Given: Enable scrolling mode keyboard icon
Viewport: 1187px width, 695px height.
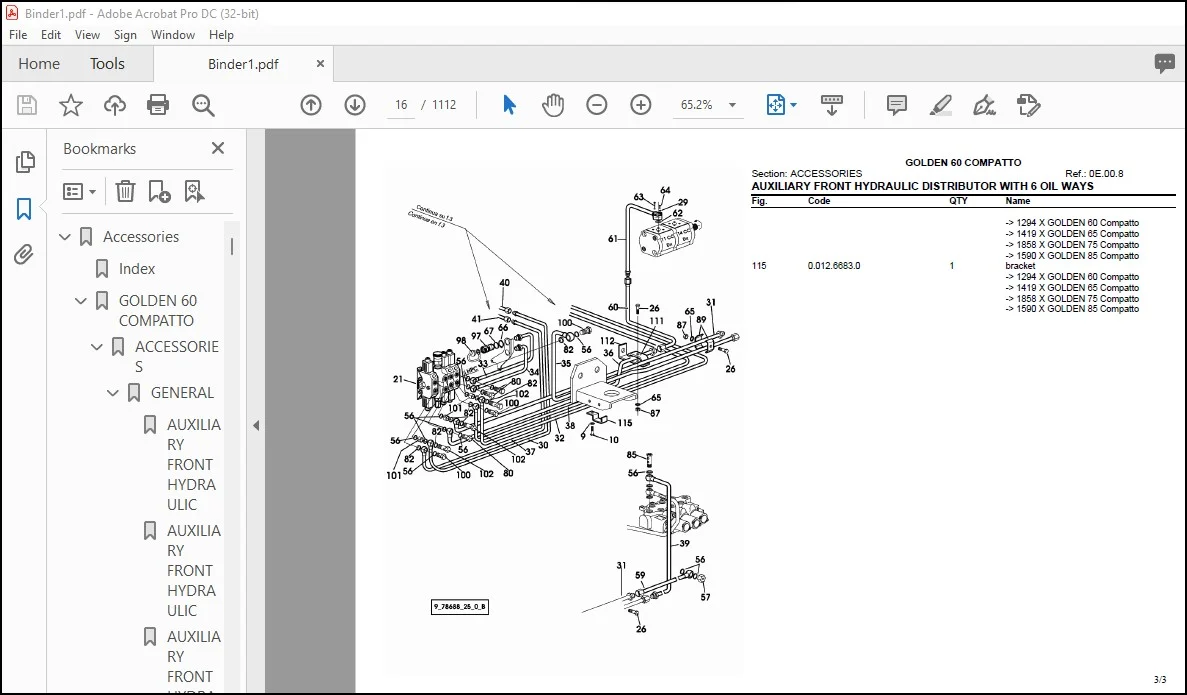Looking at the screenshot, I should click(832, 105).
